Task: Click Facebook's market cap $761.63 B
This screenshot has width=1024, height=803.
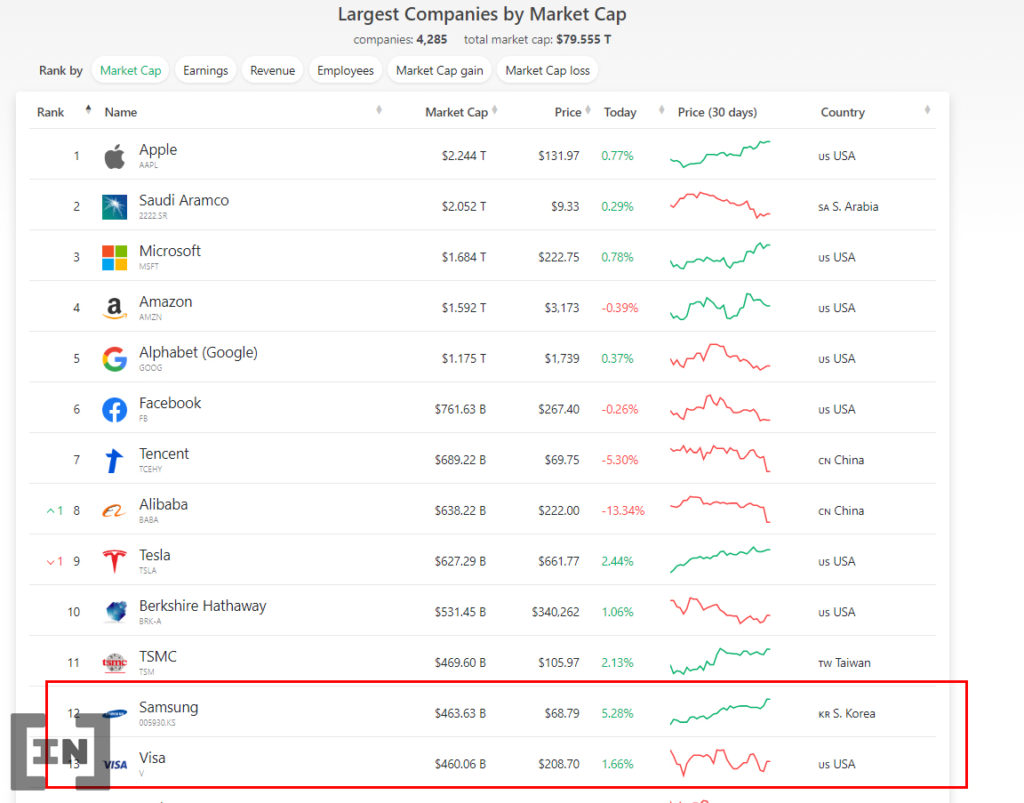Action: pos(460,409)
